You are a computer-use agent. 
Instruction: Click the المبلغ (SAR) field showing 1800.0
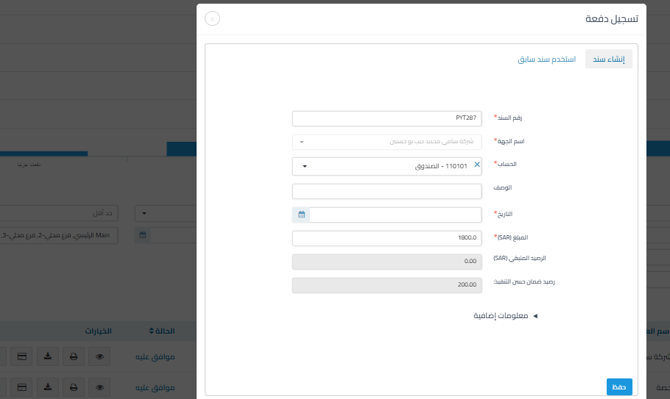[387, 238]
